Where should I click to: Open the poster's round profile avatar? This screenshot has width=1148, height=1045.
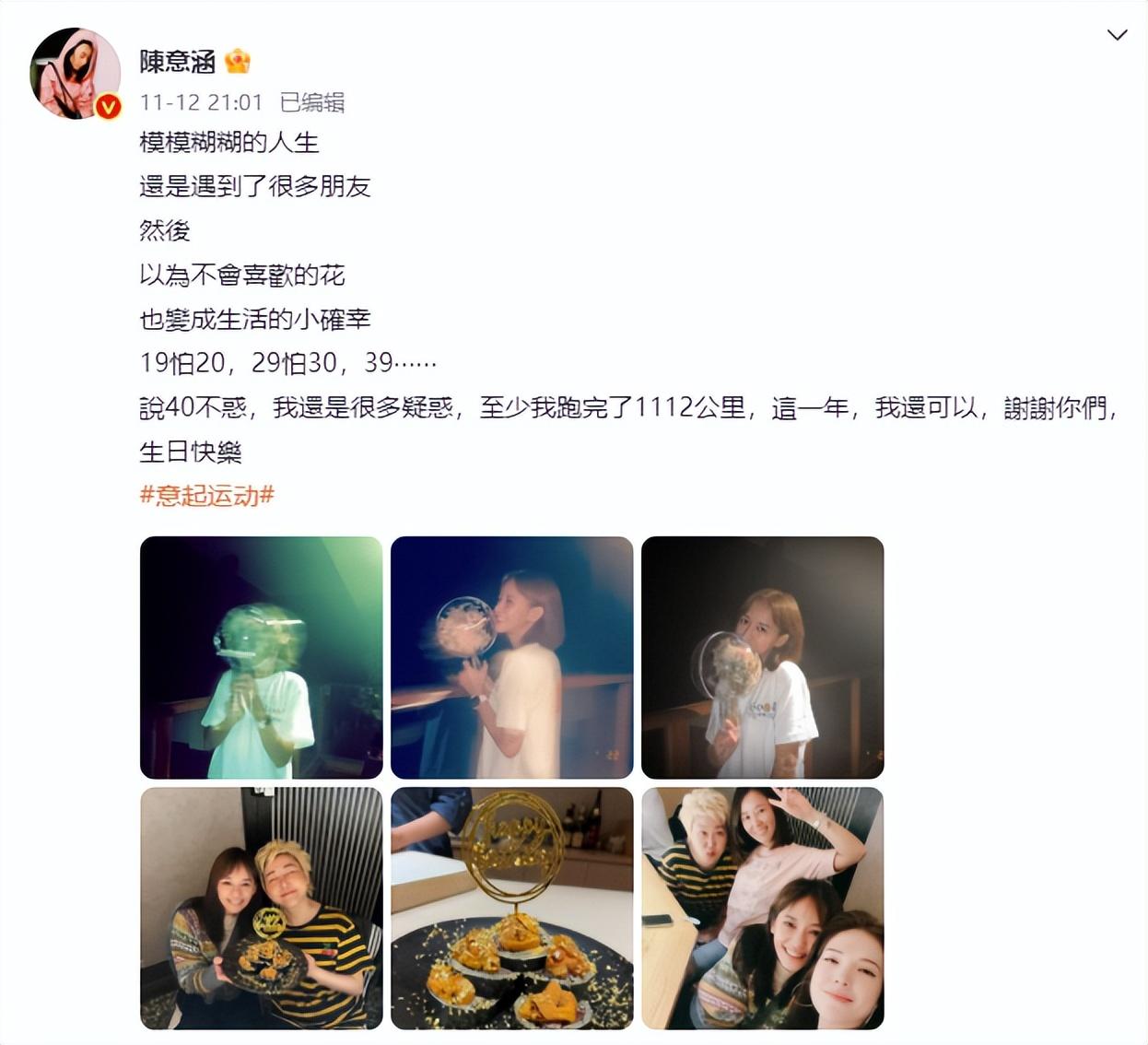click(76, 73)
